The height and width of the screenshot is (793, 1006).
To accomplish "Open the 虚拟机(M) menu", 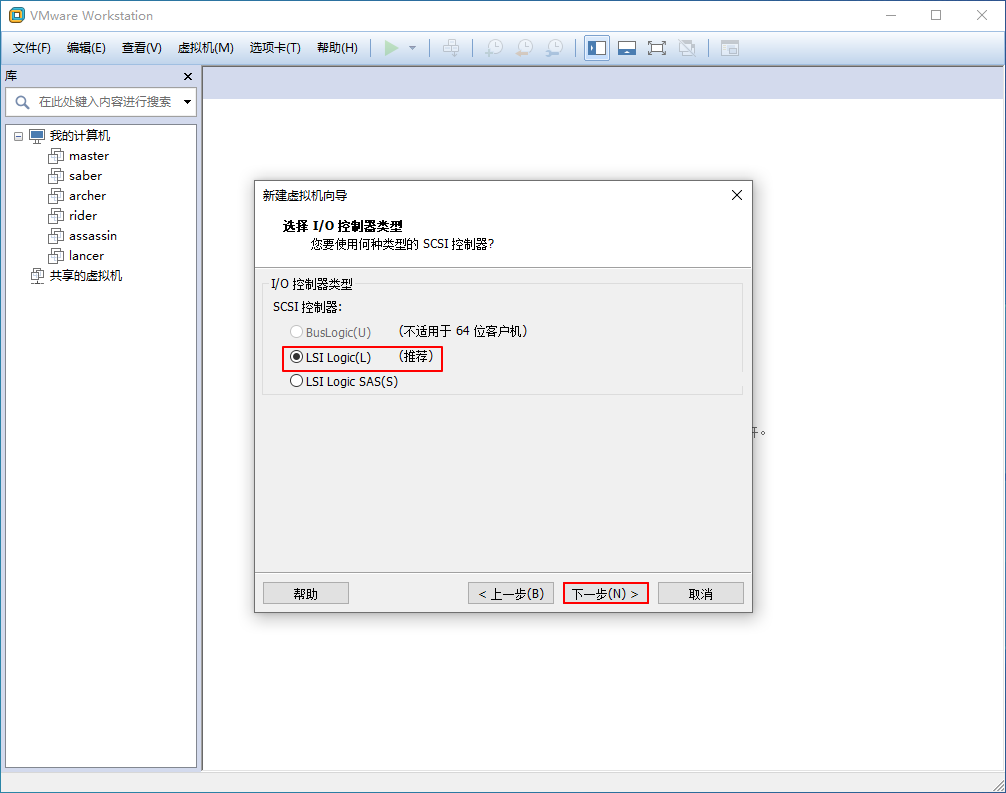I will [x=205, y=48].
